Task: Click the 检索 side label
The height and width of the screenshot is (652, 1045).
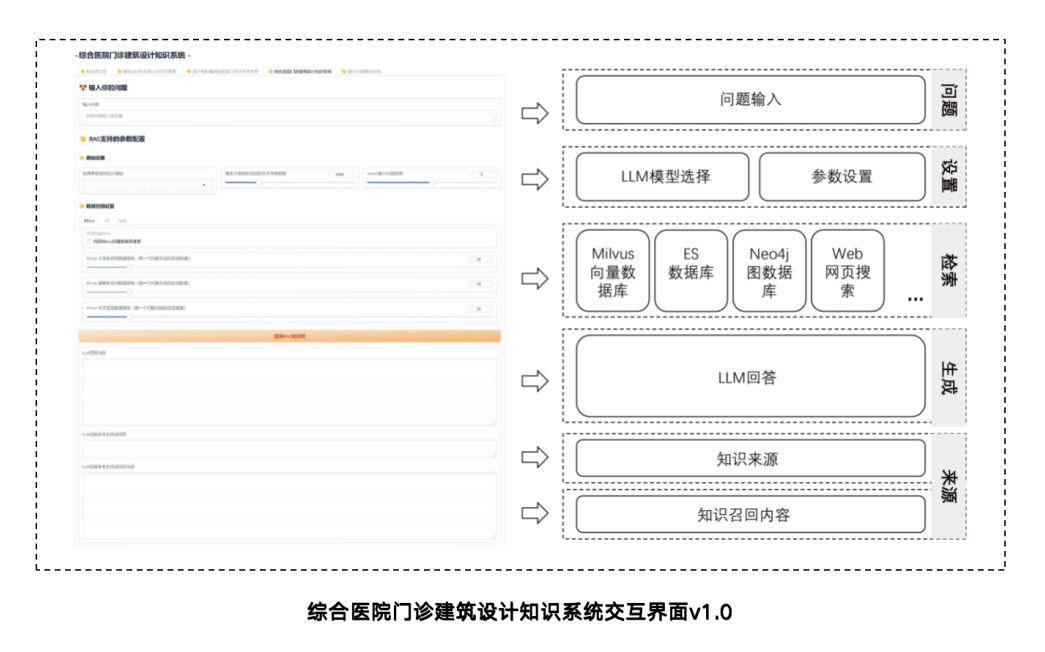Action: click(949, 271)
